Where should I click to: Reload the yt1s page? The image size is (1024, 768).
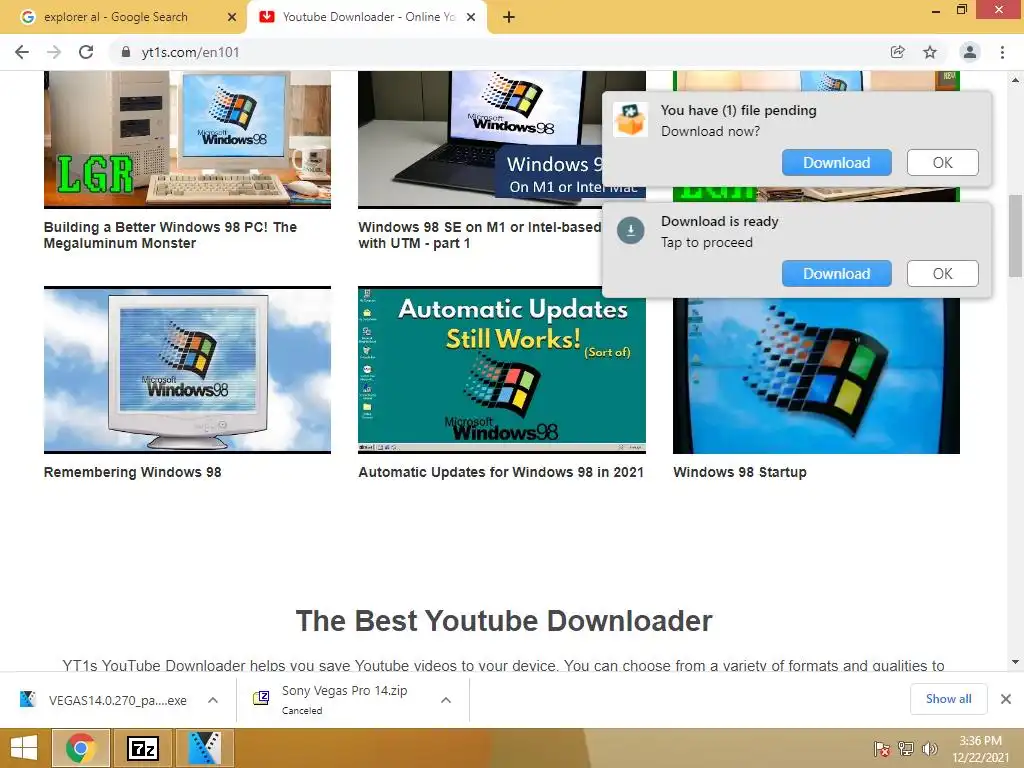click(x=86, y=52)
